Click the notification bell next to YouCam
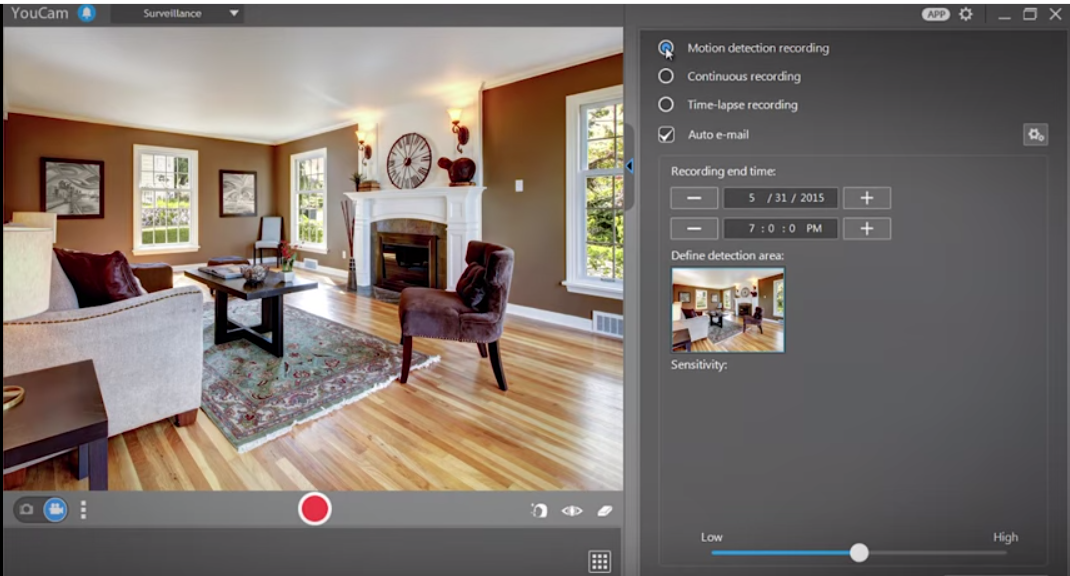The height and width of the screenshot is (576, 1070). pos(87,14)
